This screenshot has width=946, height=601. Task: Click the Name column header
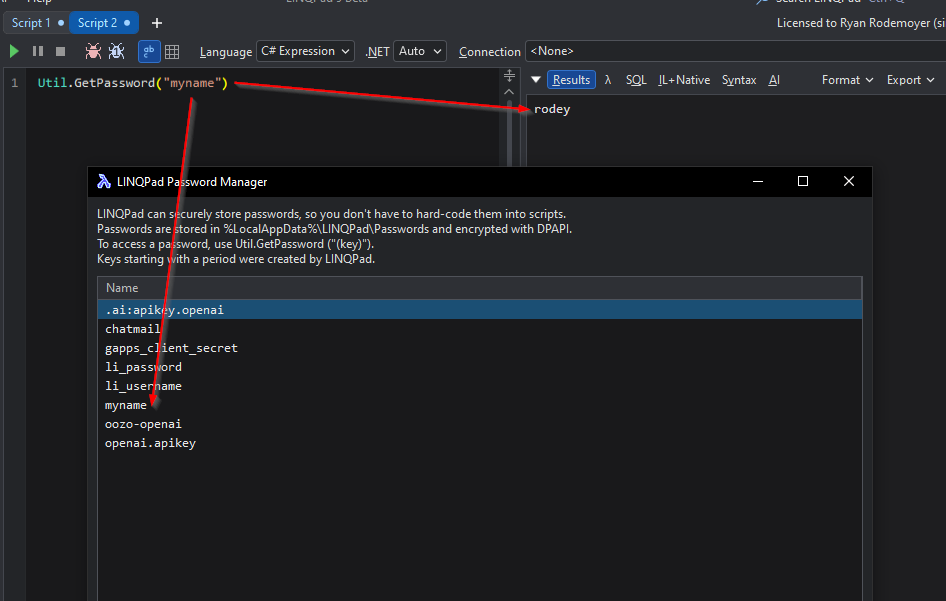[x=480, y=288]
